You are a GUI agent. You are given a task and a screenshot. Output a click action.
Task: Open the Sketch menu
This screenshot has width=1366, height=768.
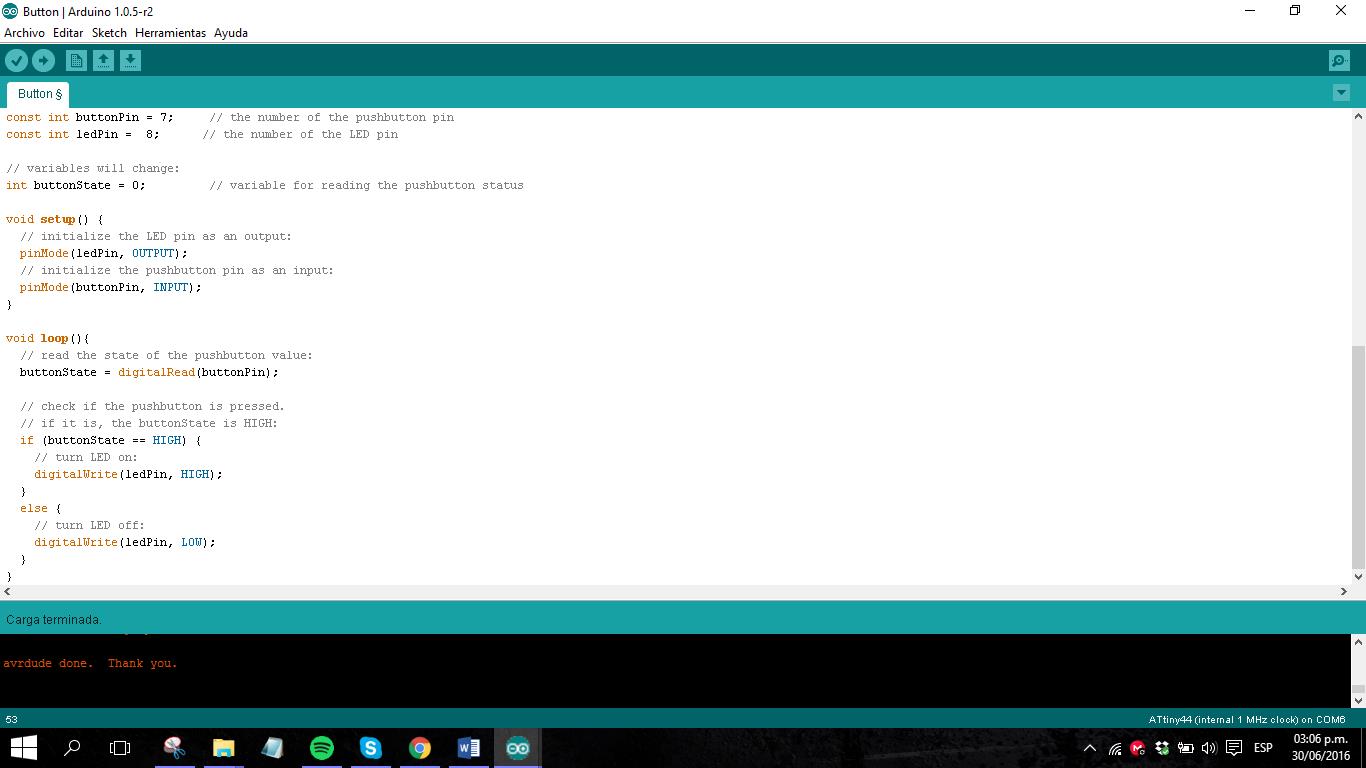pos(109,33)
